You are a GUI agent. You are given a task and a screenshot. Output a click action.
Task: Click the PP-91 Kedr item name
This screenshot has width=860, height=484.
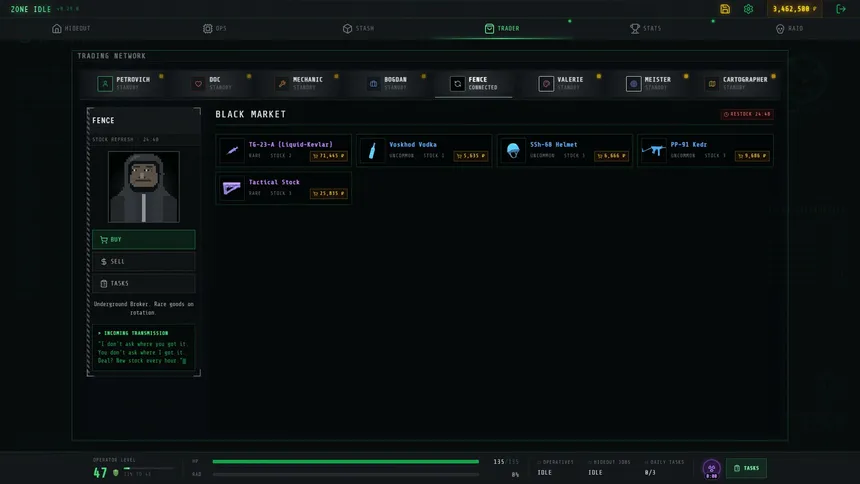[688, 144]
